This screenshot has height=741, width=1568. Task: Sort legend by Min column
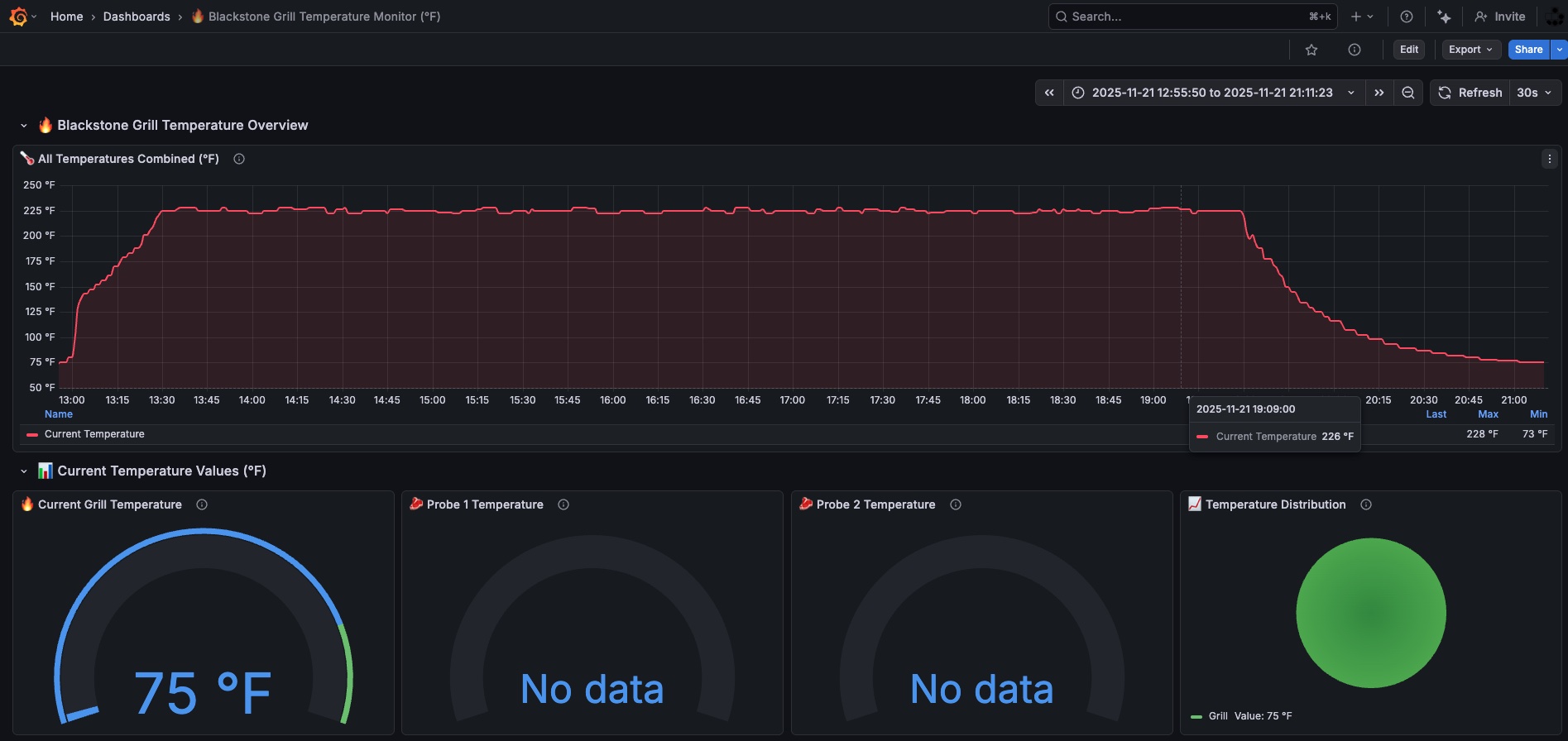(x=1539, y=414)
